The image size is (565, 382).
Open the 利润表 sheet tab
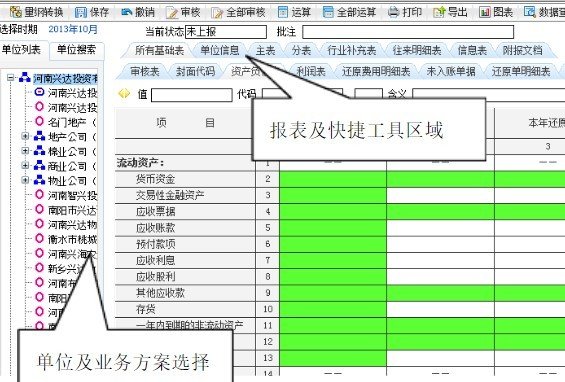point(311,71)
